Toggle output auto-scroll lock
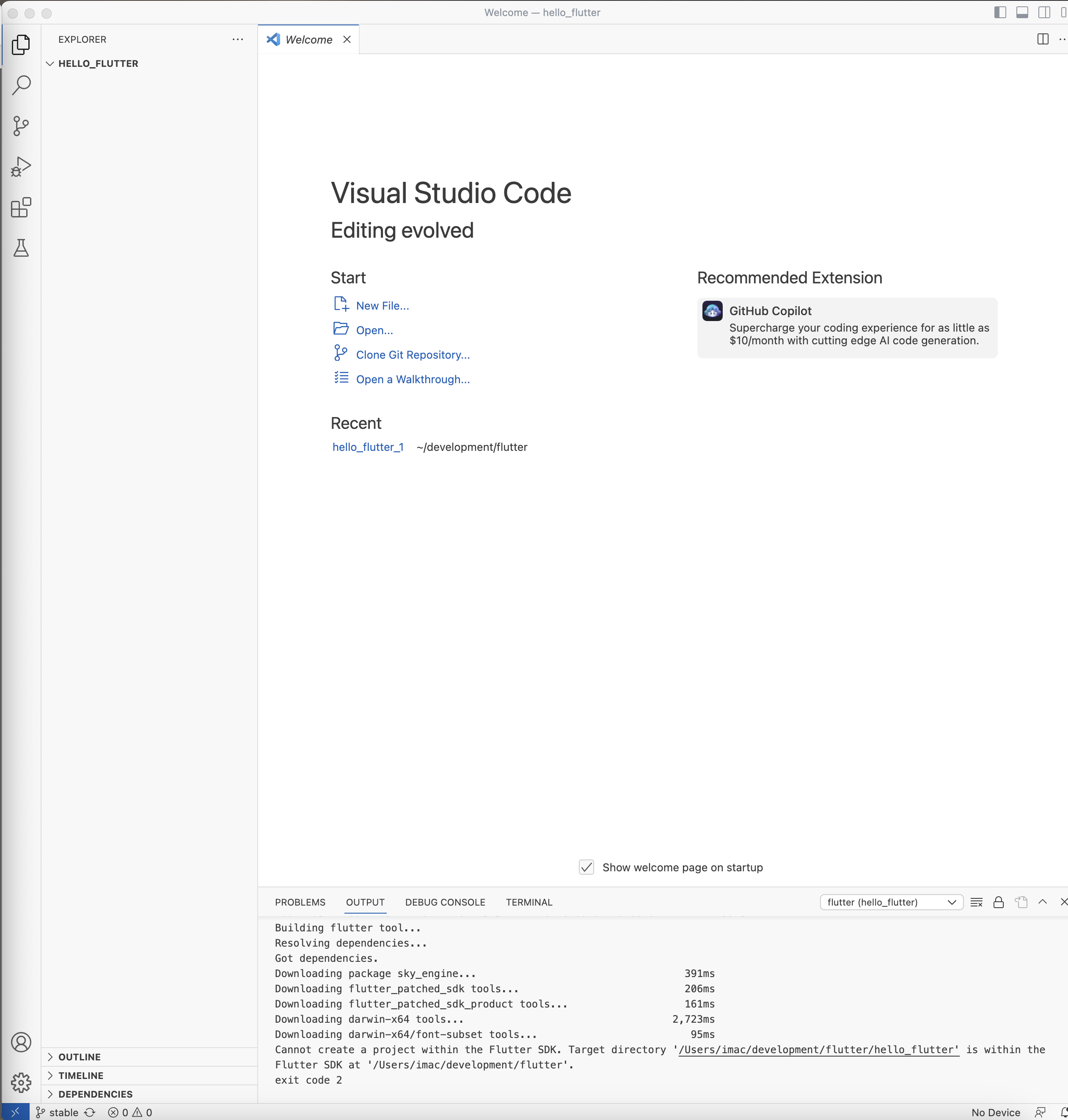Image resolution: width=1068 pixels, height=1120 pixels. [x=999, y=902]
